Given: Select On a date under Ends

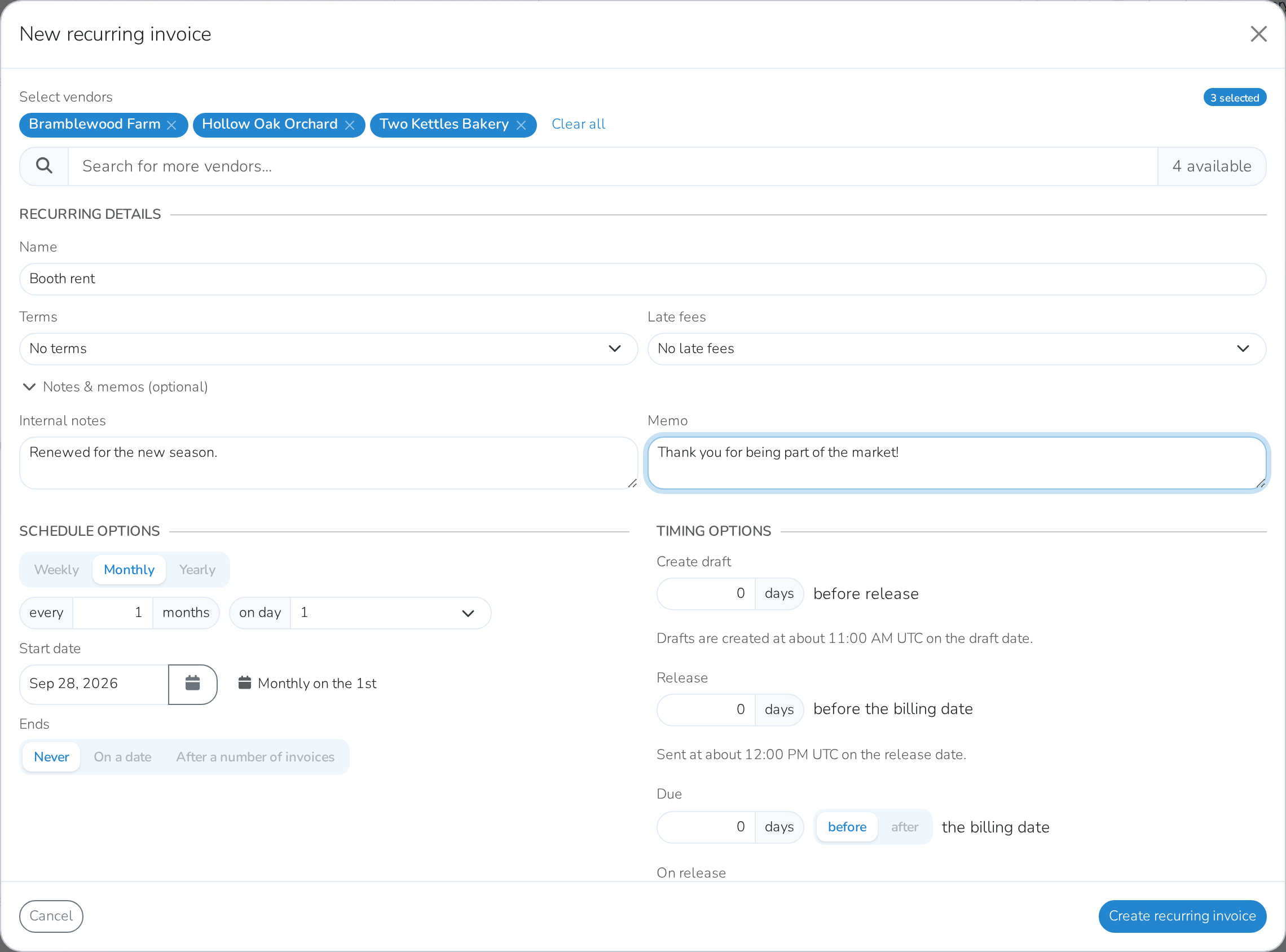Looking at the screenshot, I should [123, 757].
